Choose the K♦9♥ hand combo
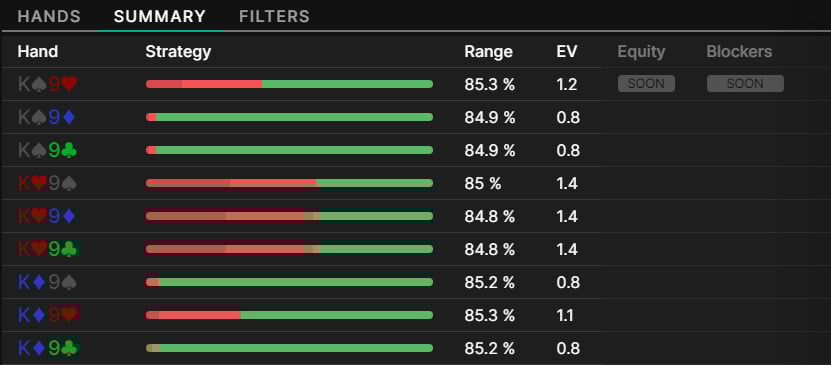831x365 pixels. [48, 315]
